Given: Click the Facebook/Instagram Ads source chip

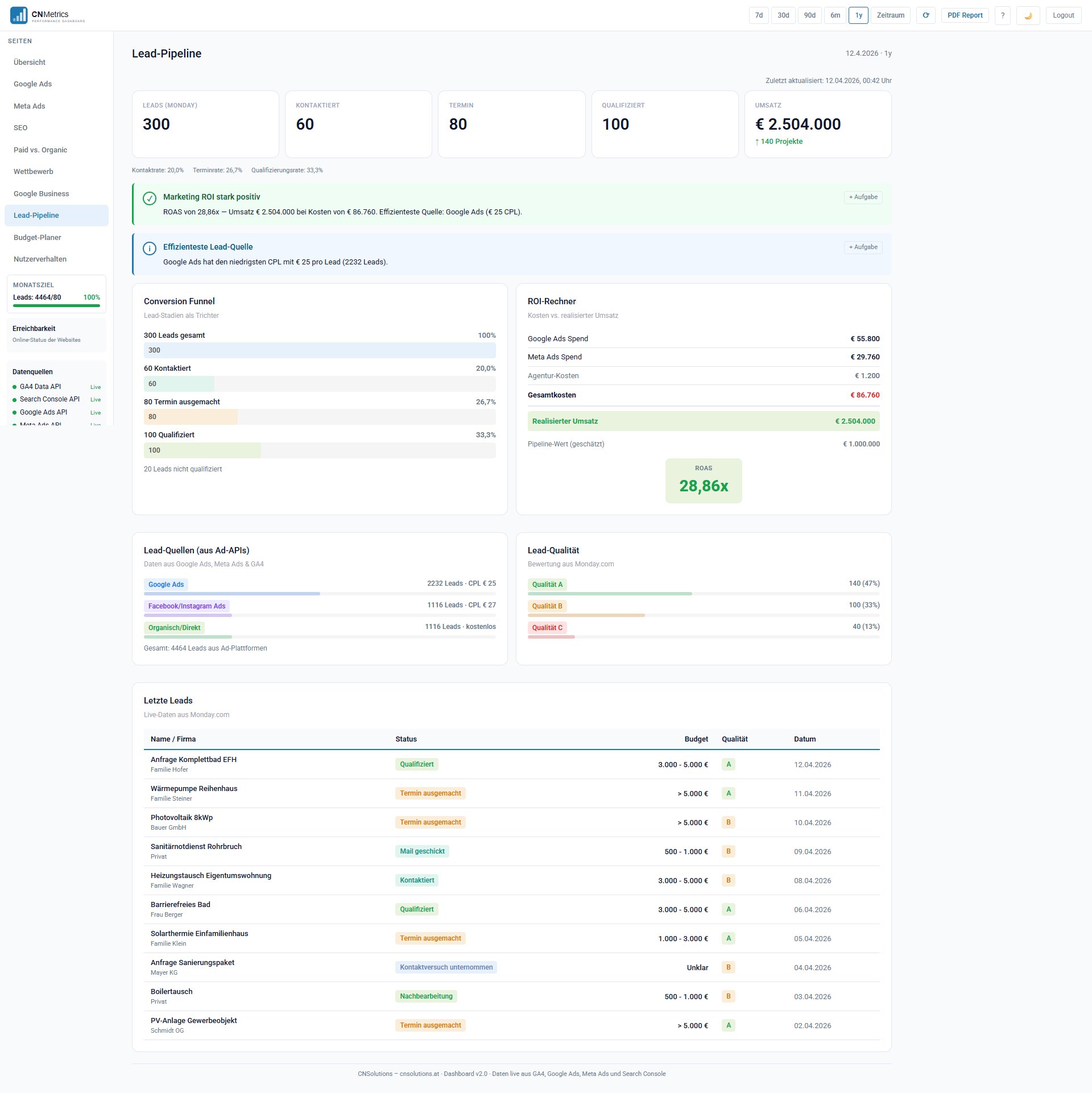Looking at the screenshot, I should tap(187, 606).
